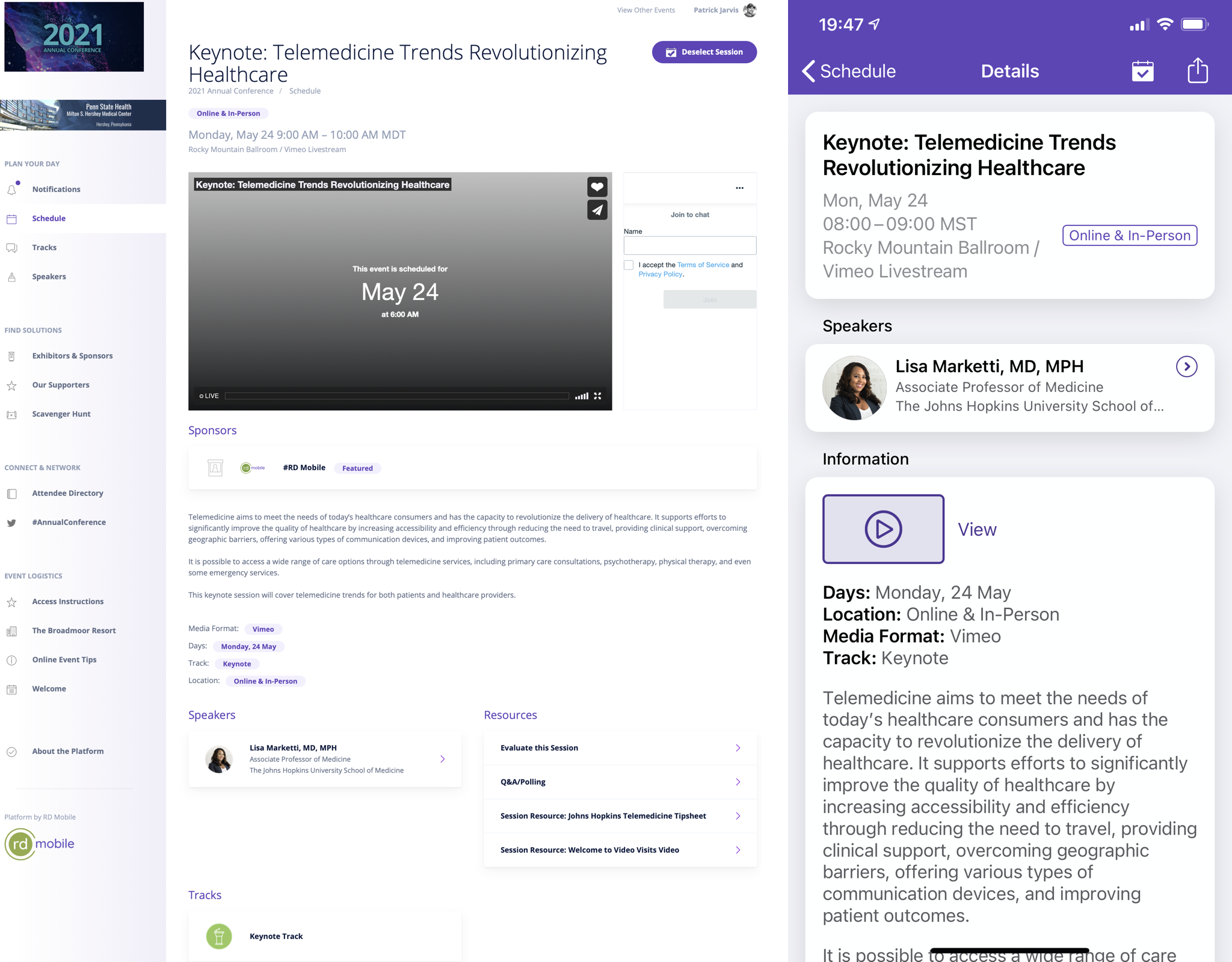Screen dimensions: 1232x962
Task: Open Q&A/Polling resource row chevron
Action: tap(738, 782)
